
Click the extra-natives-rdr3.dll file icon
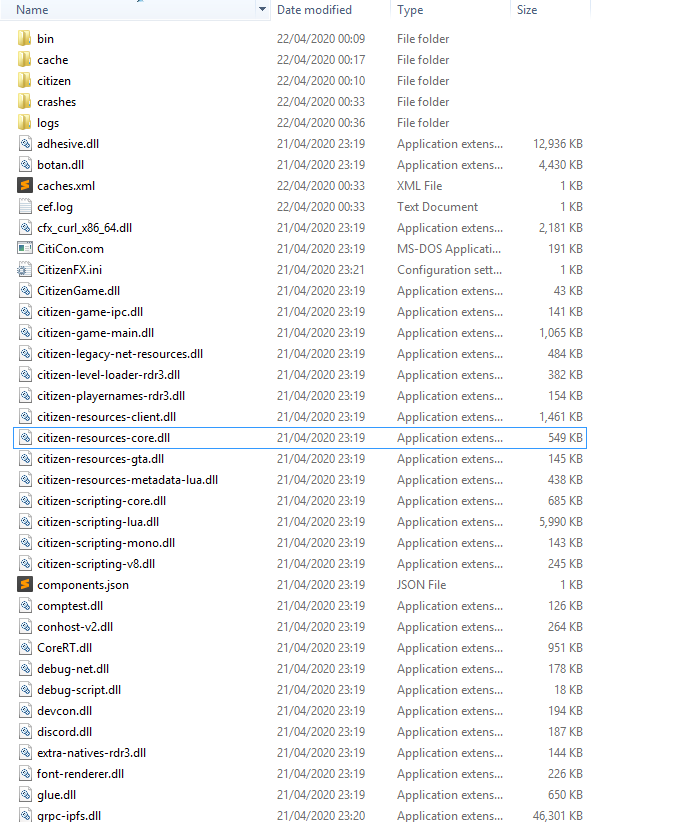(x=25, y=753)
